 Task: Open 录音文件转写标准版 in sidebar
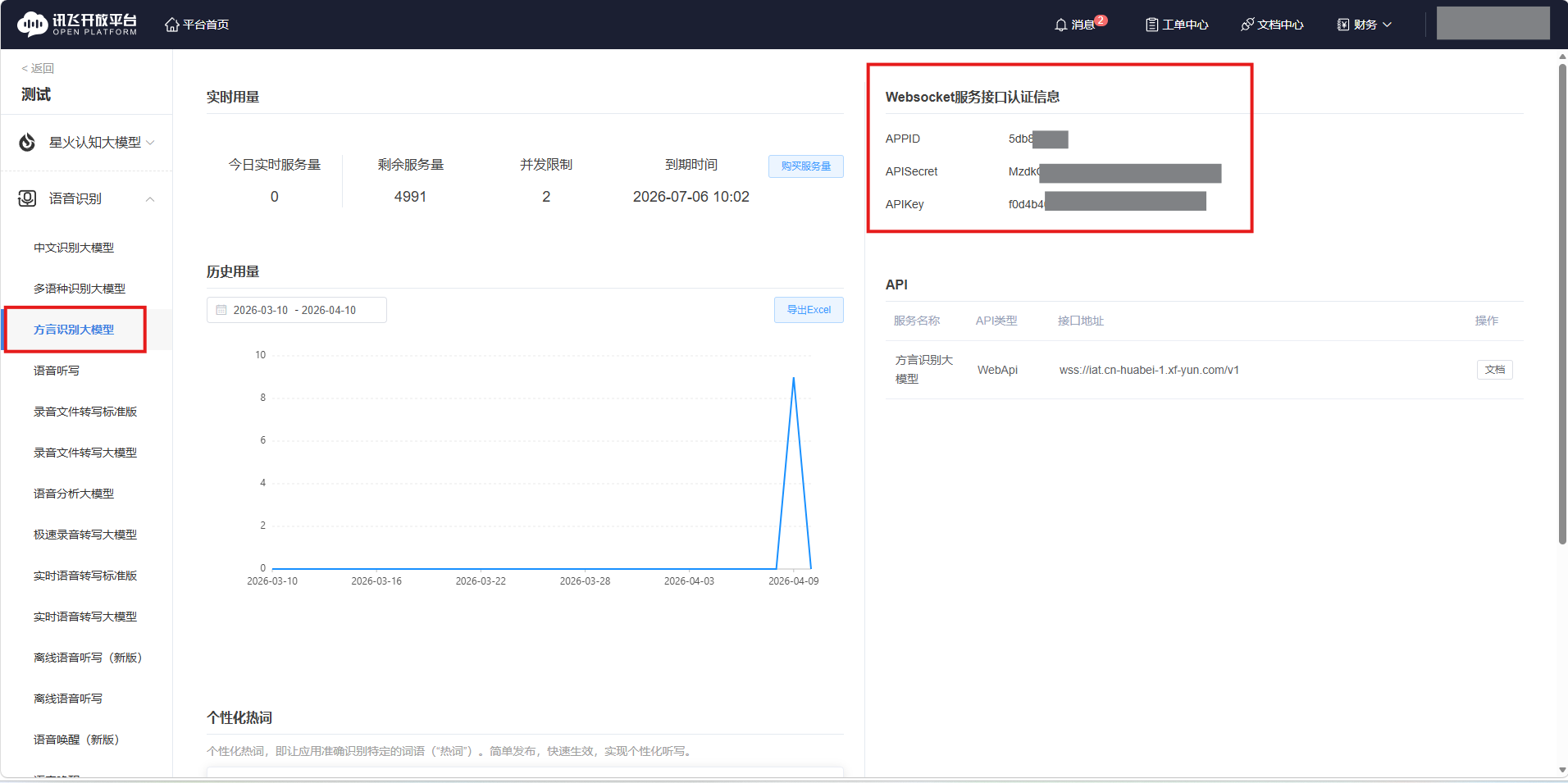point(85,412)
